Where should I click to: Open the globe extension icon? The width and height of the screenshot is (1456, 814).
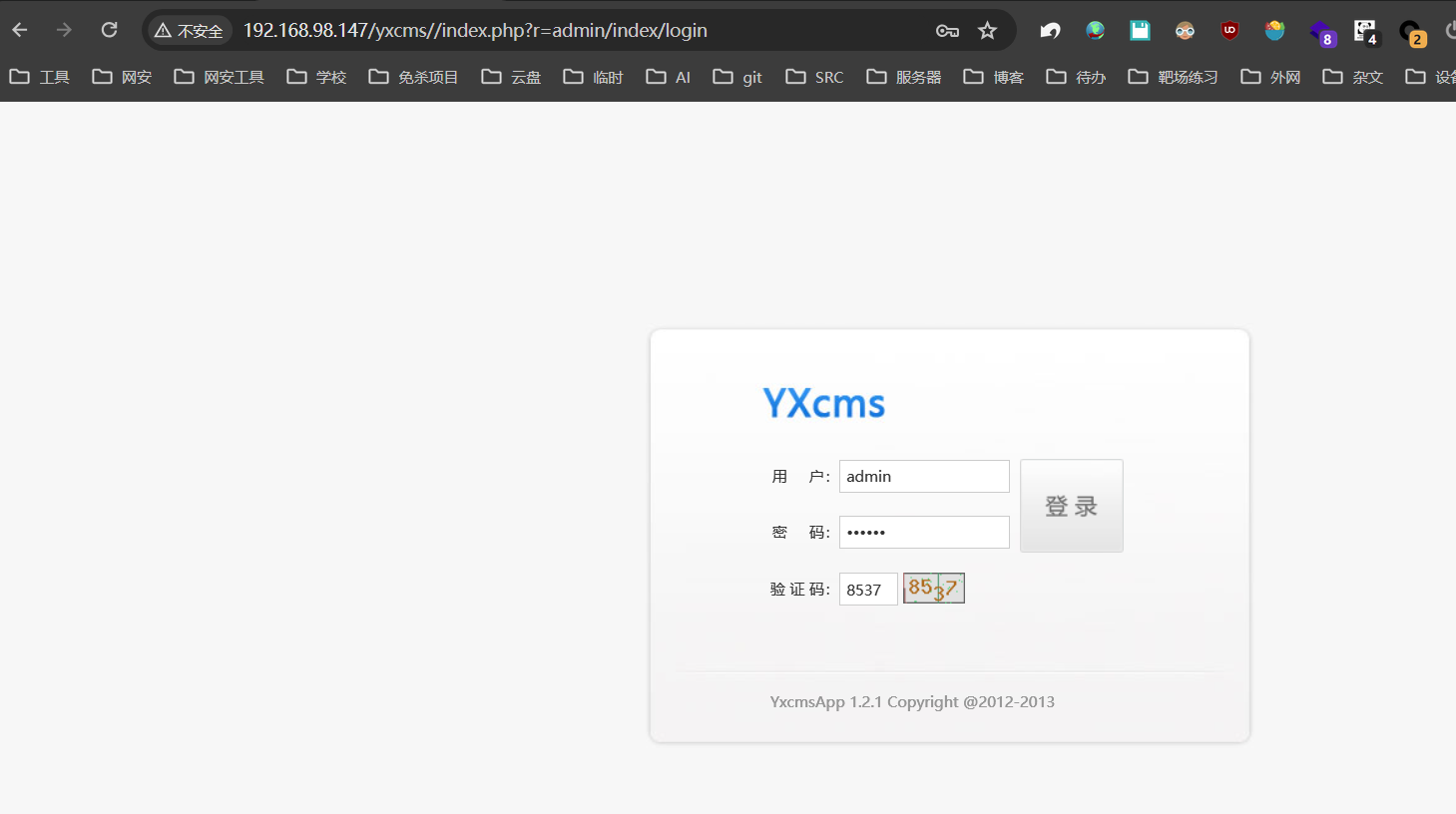[1095, 31]
